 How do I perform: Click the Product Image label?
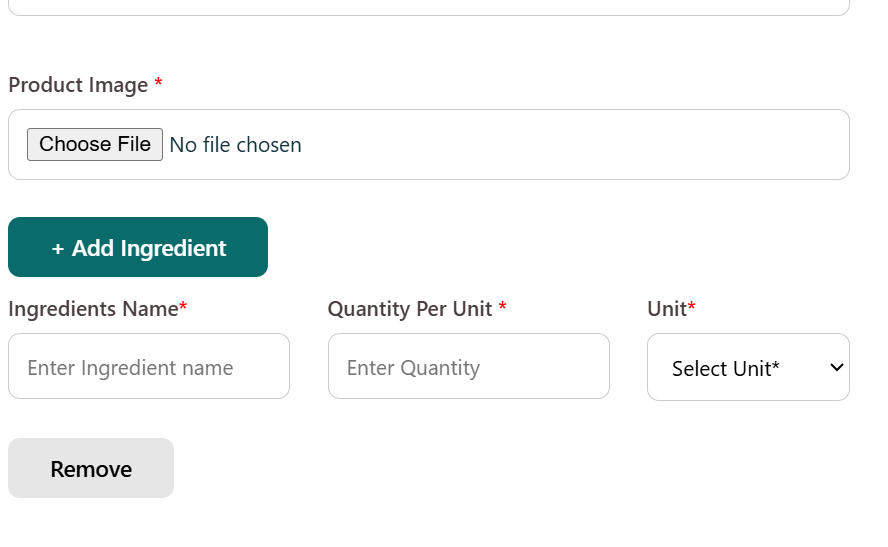(78, 85)
